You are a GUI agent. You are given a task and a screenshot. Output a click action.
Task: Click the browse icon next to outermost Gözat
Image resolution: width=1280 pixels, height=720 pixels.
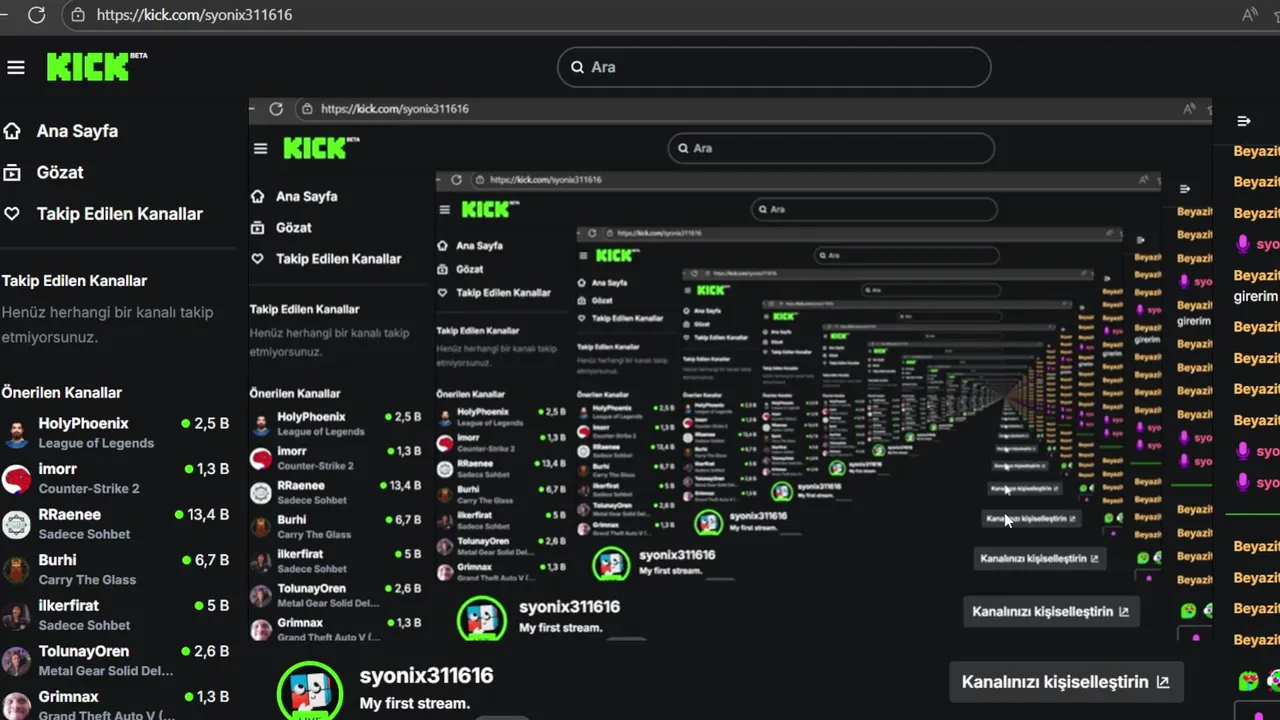pyautogui.click(x=12, y=172)
